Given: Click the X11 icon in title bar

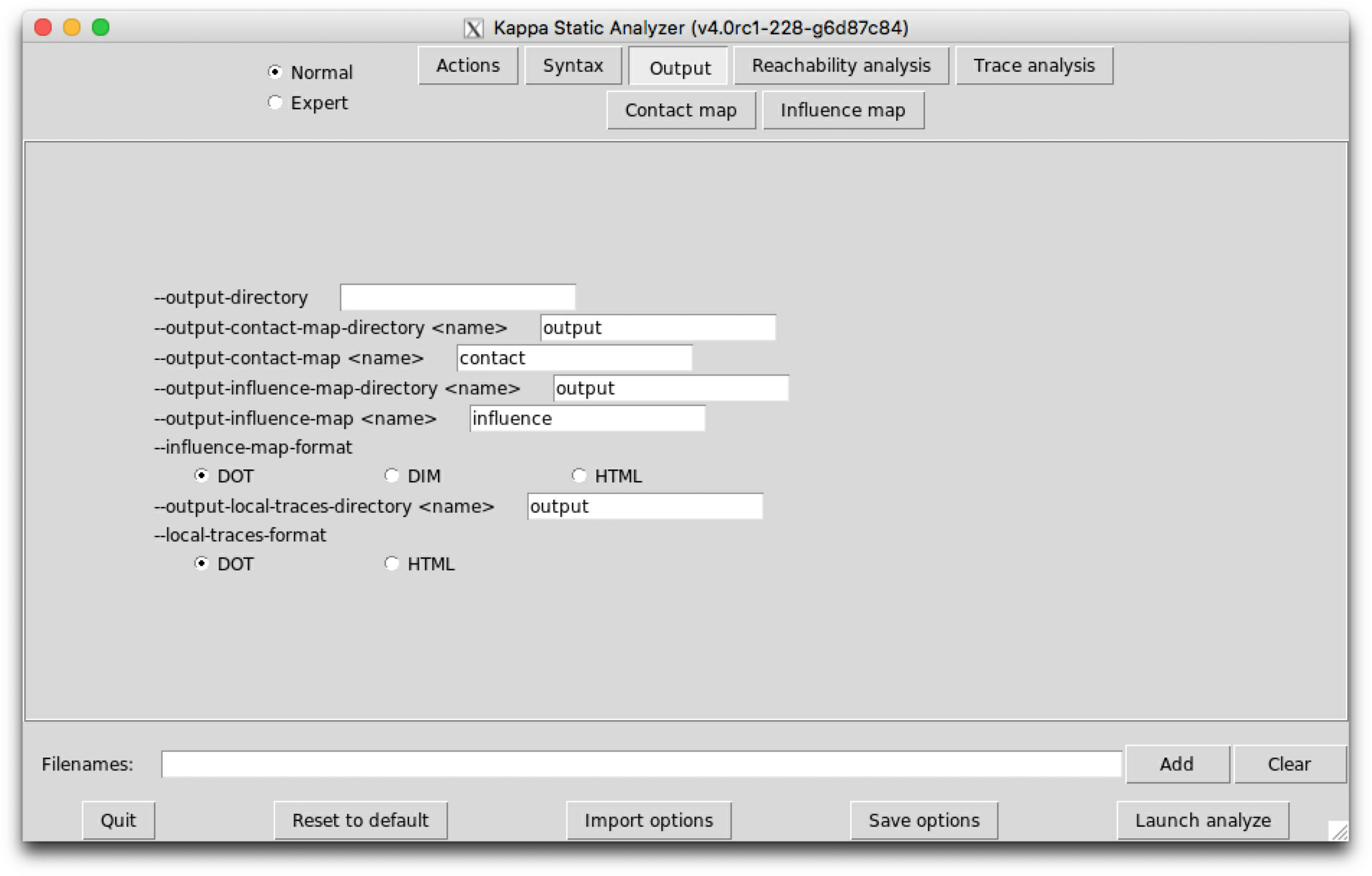Looking at the screenshot, I should pos(473,28).
